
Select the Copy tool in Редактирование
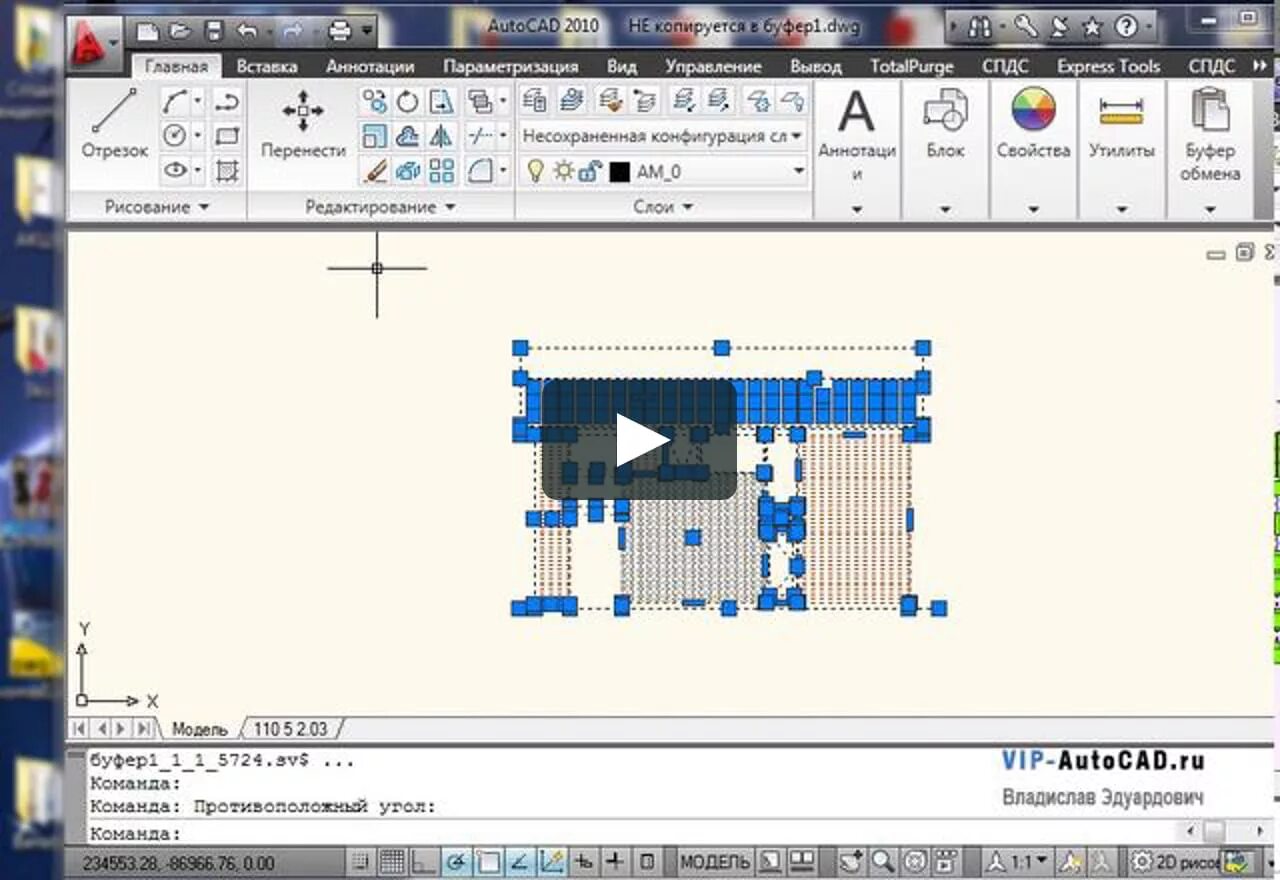[375, 101]
